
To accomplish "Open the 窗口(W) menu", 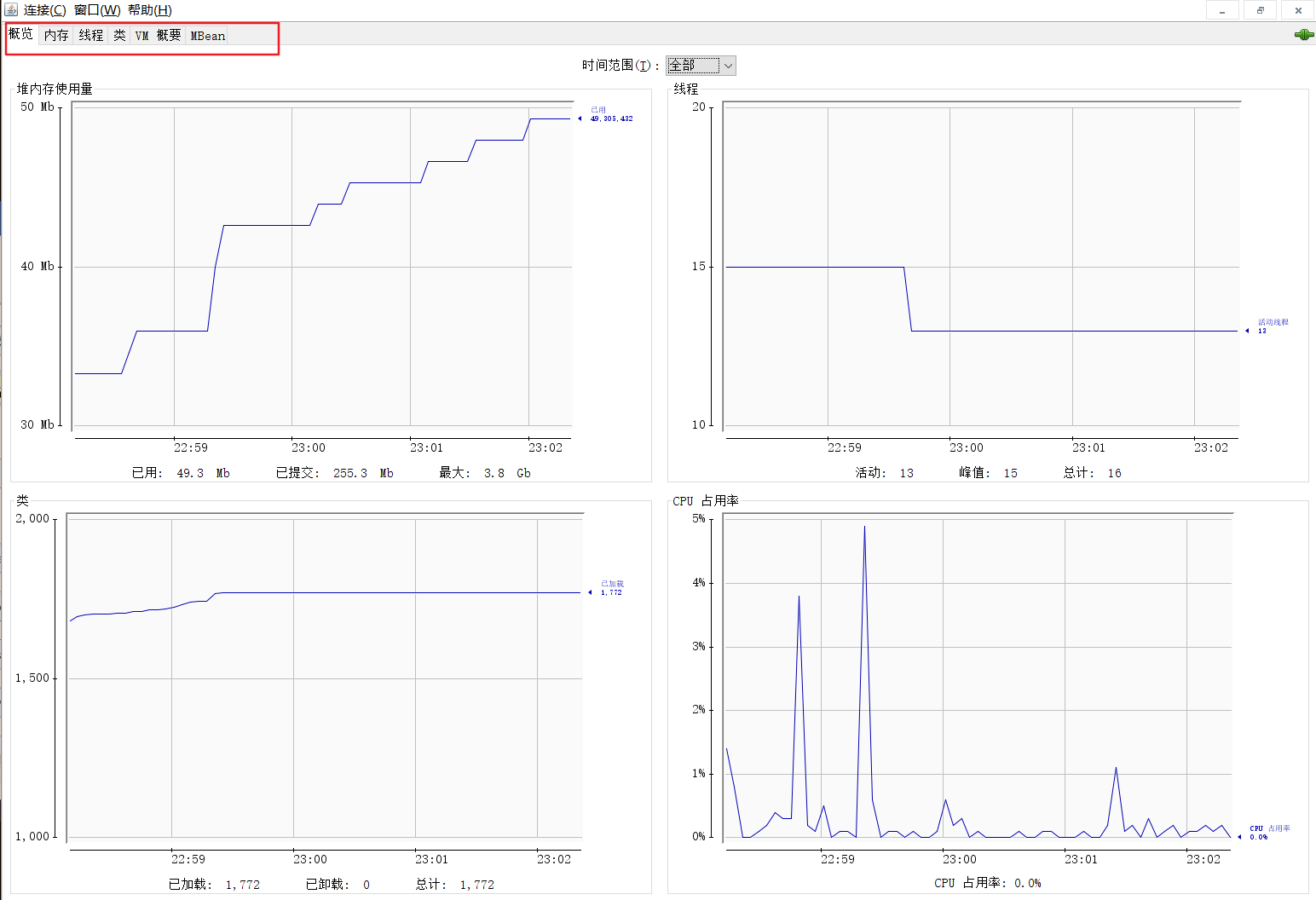I will click(97, 10).
